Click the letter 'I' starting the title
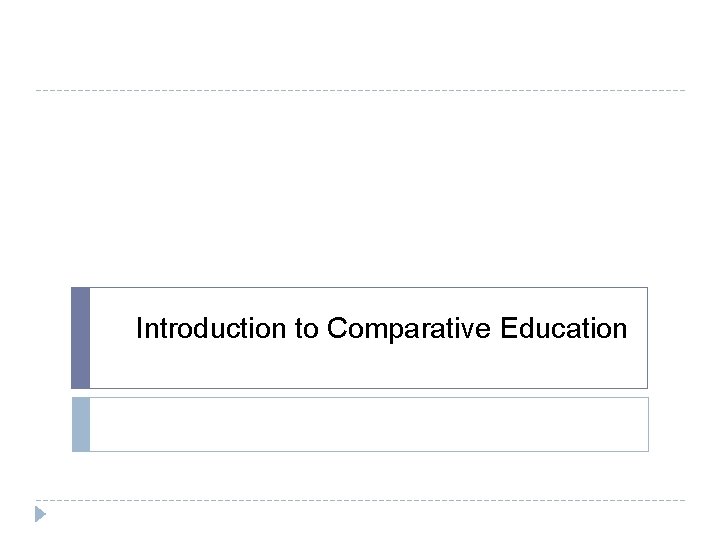 [139, 329]
